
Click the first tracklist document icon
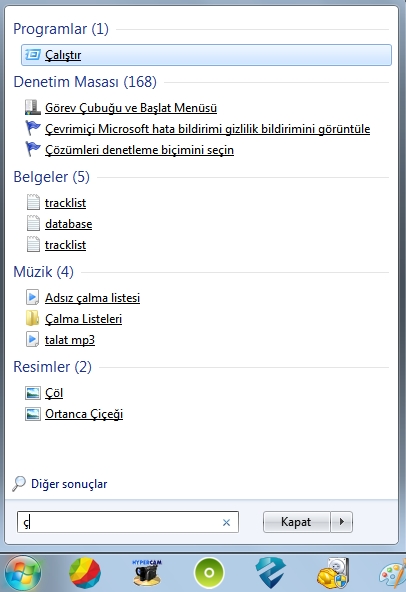[33, 203]
